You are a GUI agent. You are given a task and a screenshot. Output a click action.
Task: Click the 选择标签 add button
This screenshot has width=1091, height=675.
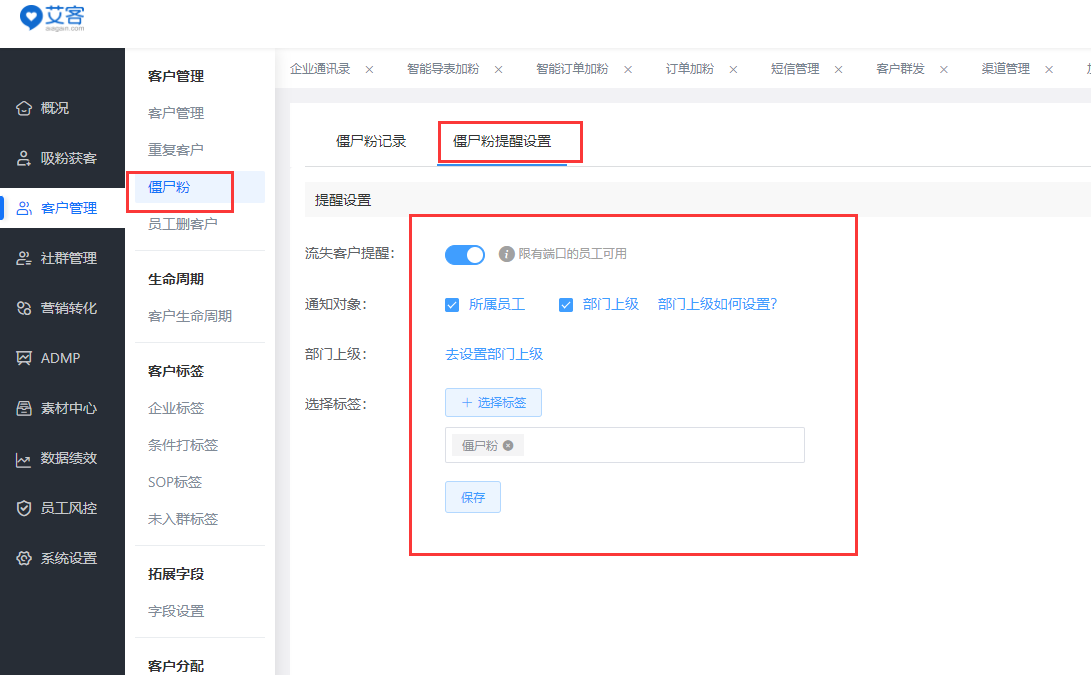click(493, 402)
